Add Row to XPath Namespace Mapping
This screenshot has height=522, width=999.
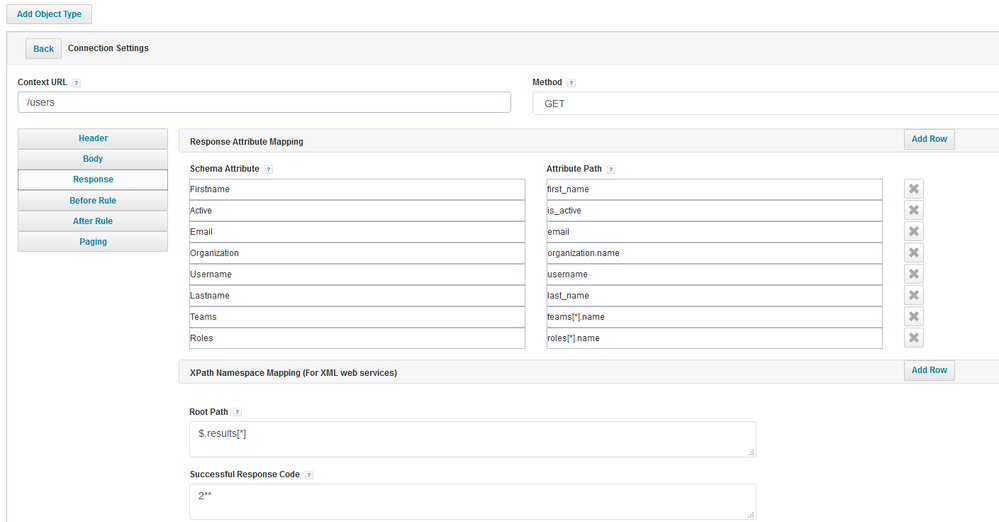(929, 370)
